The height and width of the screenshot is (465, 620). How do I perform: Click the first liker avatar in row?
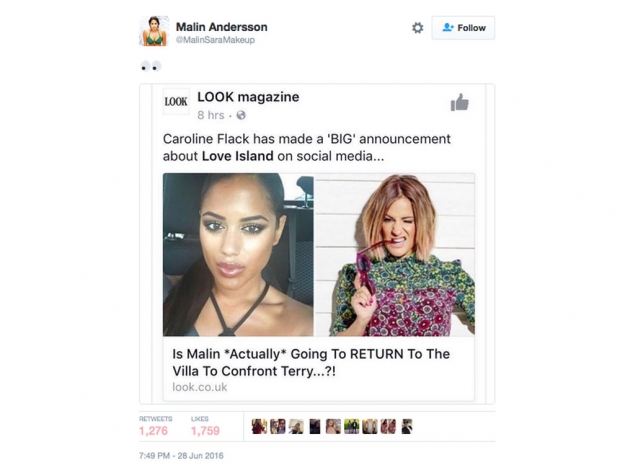coord(259,427)
